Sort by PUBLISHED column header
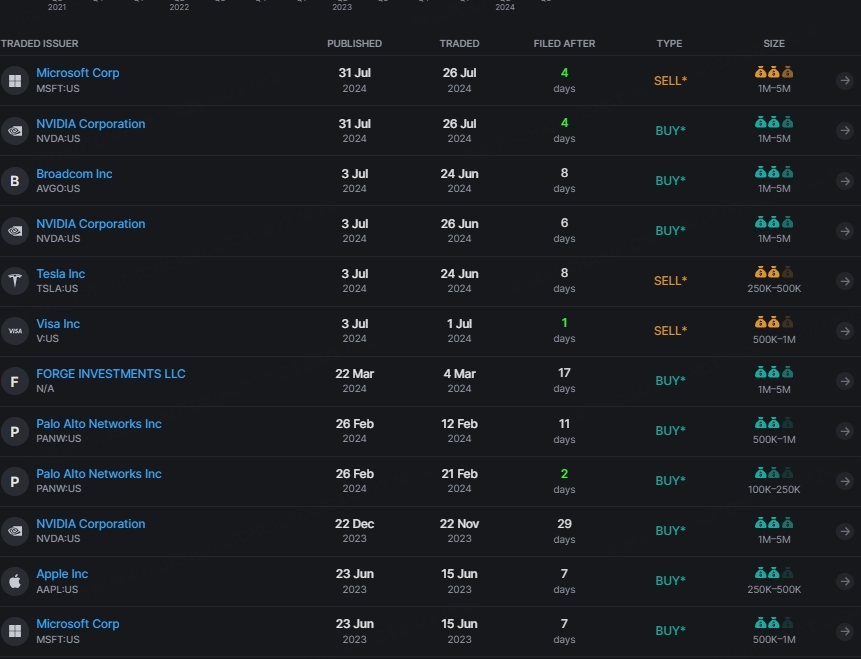Screen dimensions: 861x659 354,43
